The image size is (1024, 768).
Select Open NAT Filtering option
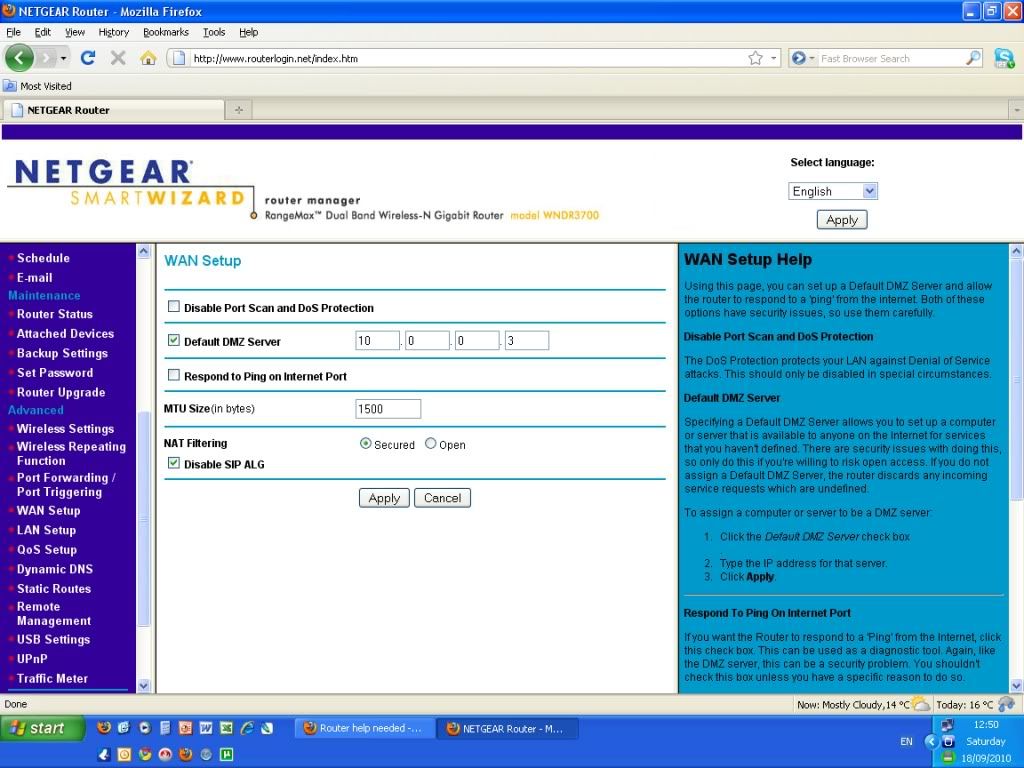430,443
